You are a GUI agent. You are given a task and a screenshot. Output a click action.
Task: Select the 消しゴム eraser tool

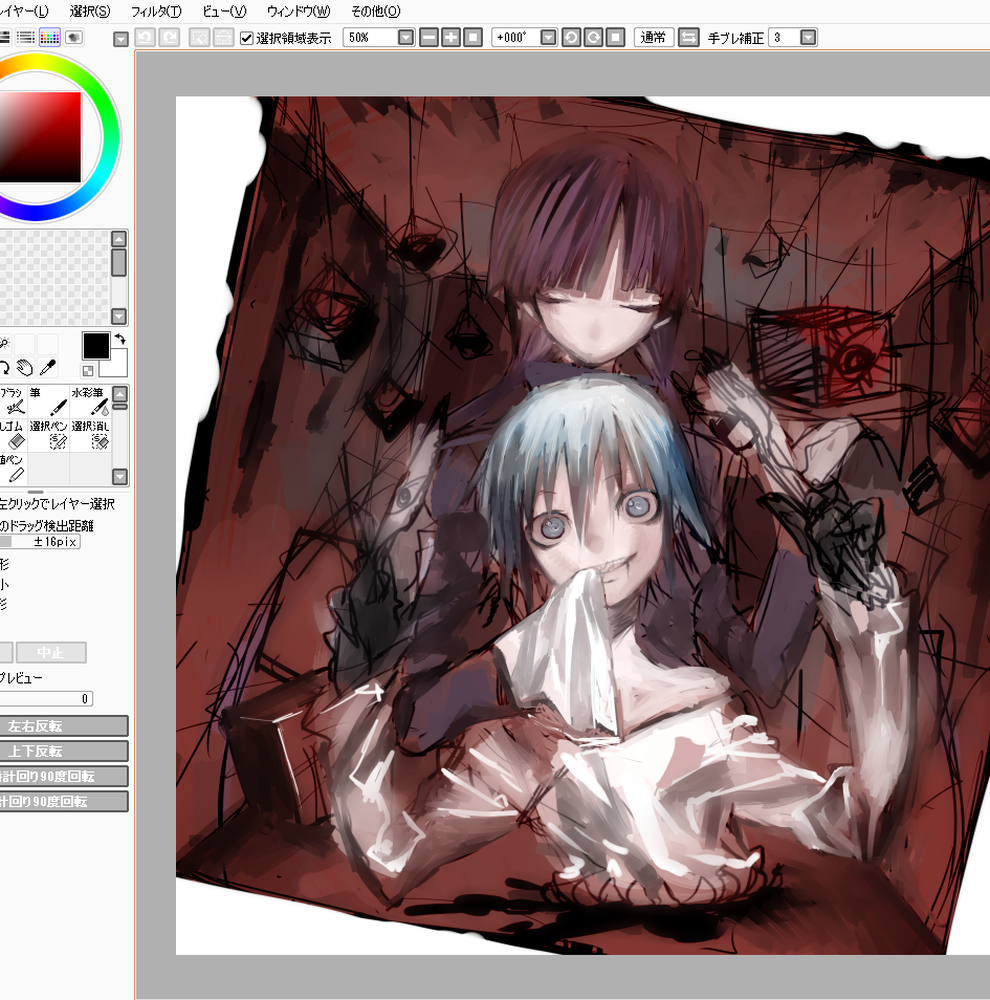point(12,434)
